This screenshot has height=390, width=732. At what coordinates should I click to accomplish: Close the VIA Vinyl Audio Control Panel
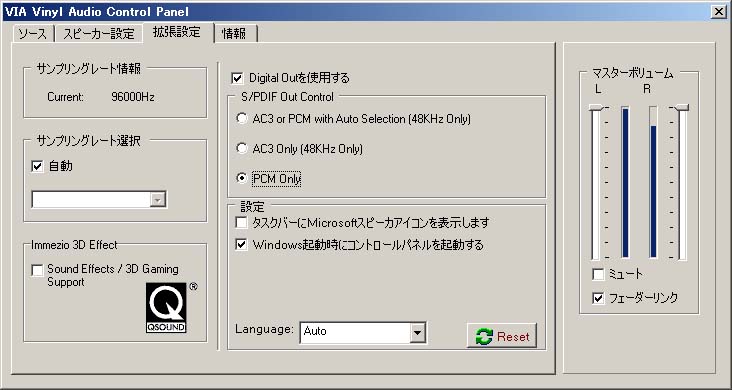point(719,12)
